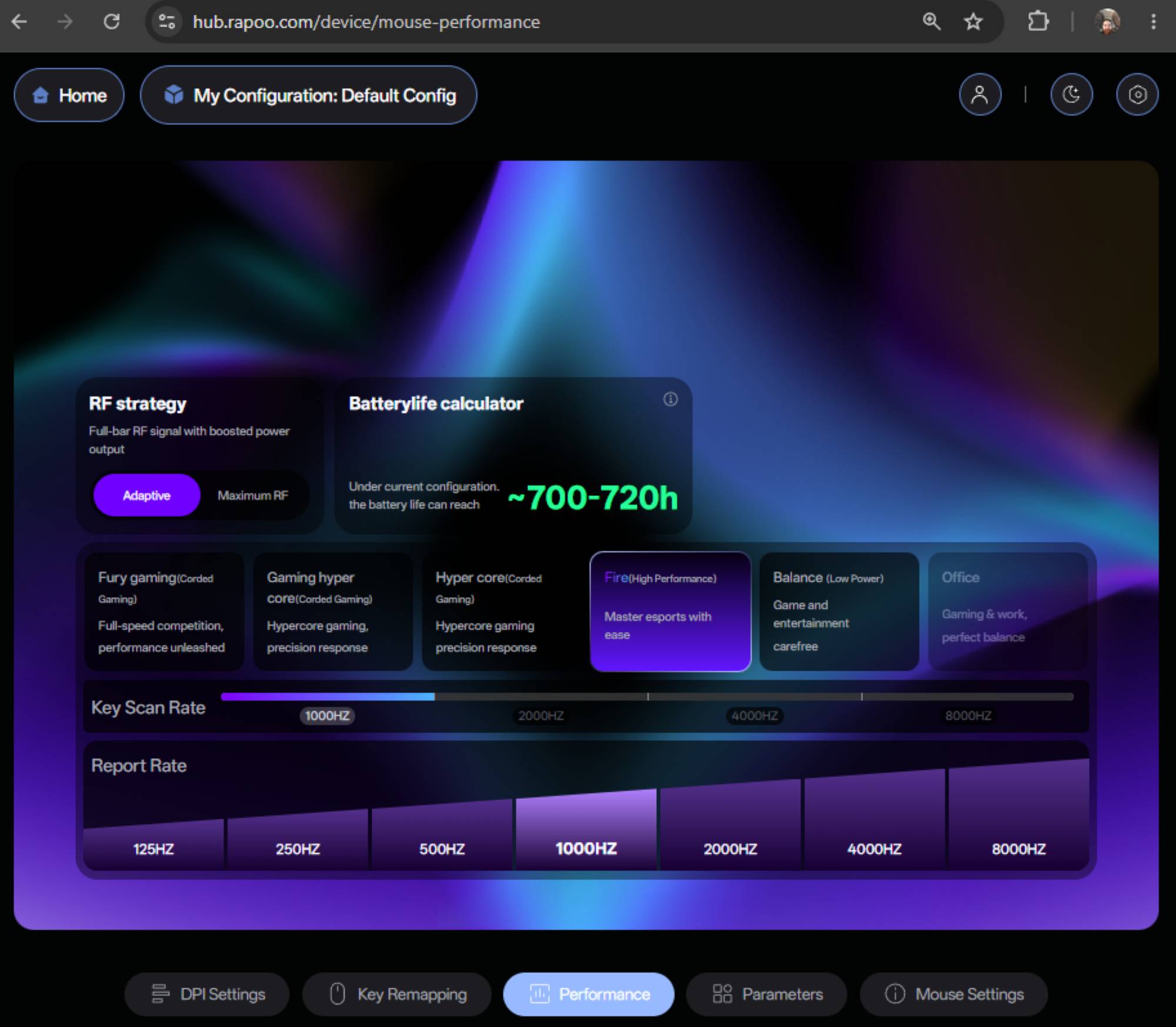1176x1027 pixels.
Task: Open the Chrome three-dot menu
Action: pyautogui.click(x=1153, y=22)
